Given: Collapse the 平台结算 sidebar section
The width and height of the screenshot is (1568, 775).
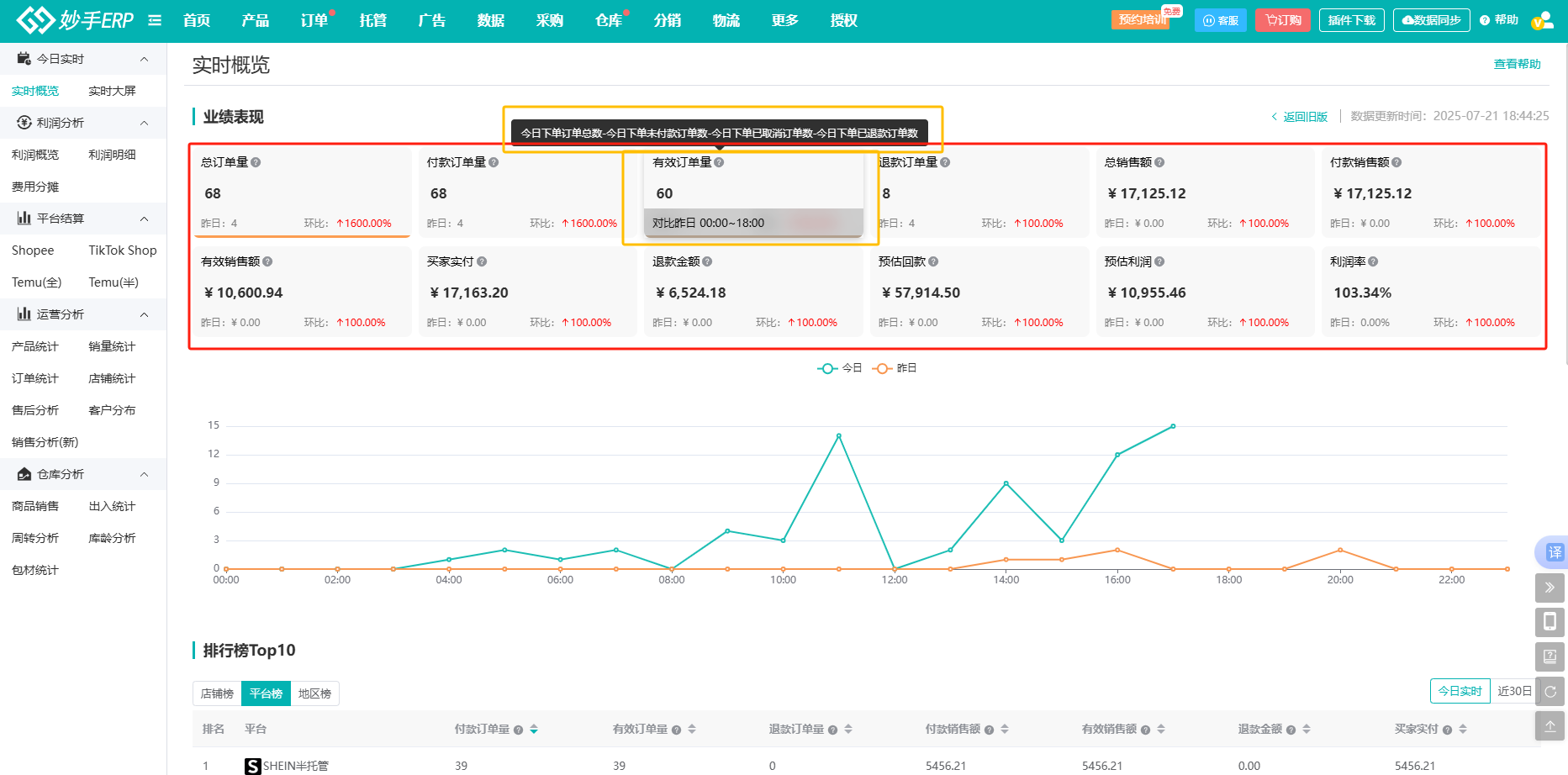Looking at the screenshot, I should click(x=144, y=219).
